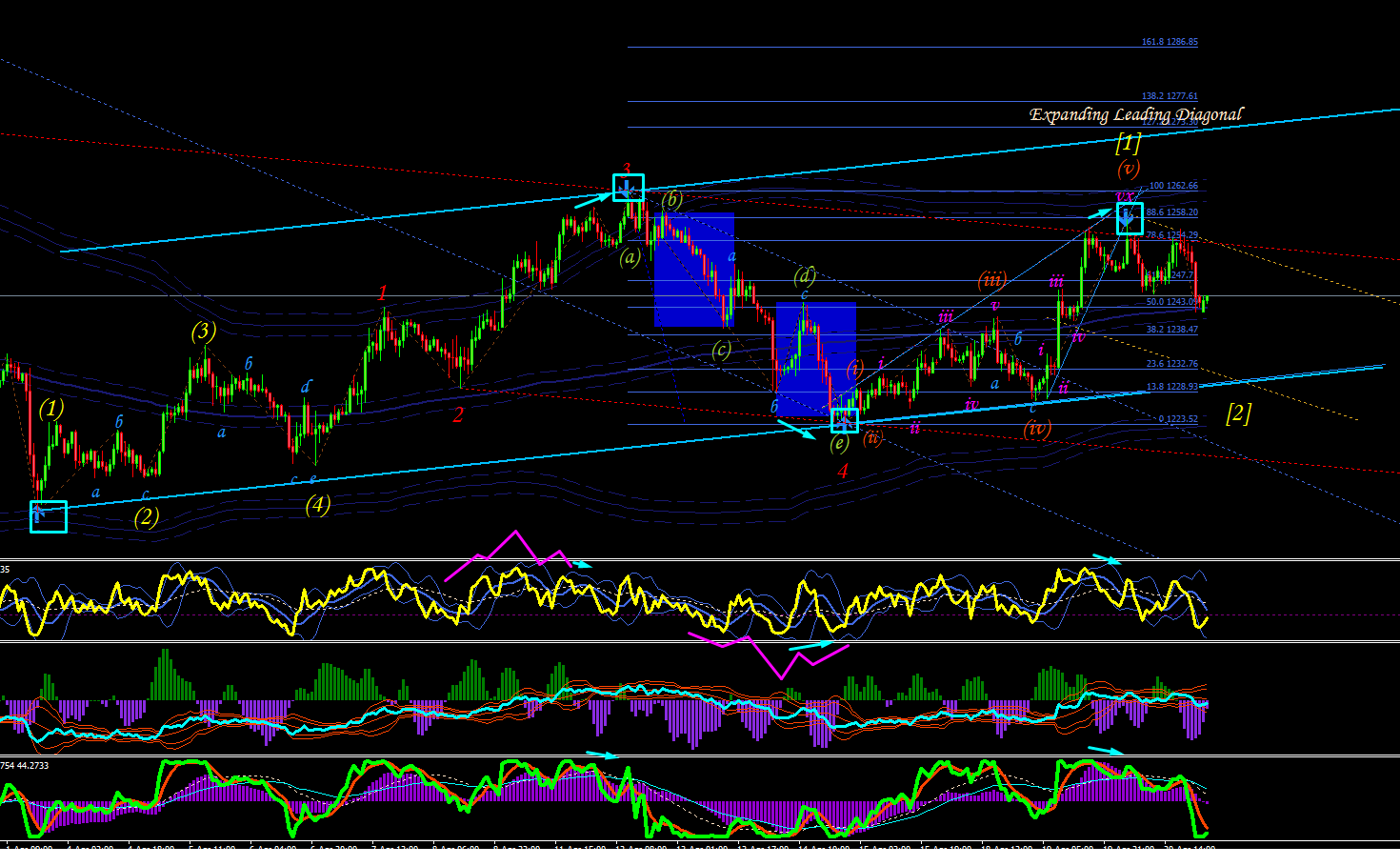Select the blue 'd' sub-wave label

click(306, 386)
